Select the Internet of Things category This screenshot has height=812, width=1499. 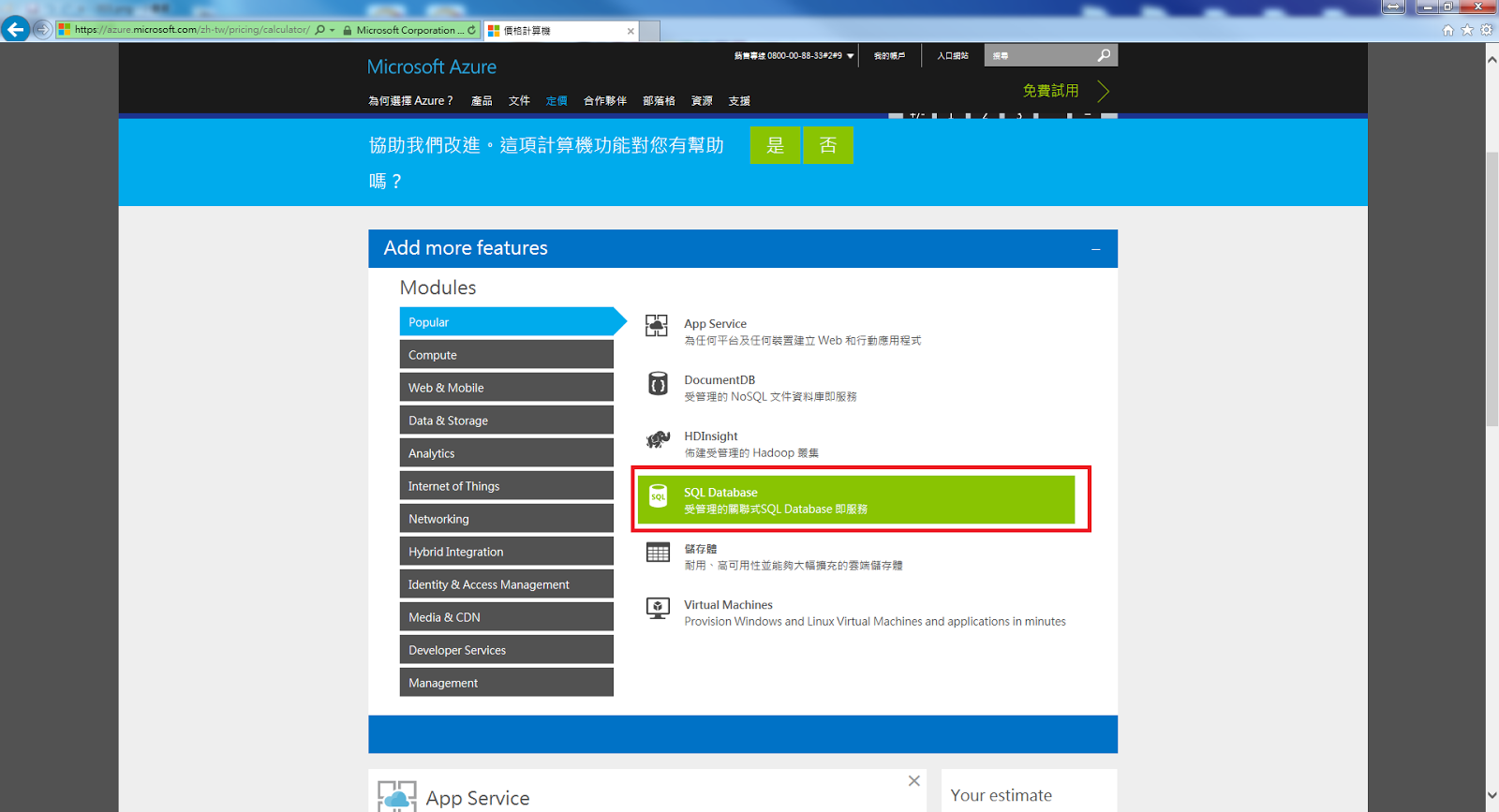pyautogui.click(x=507, y=486)
